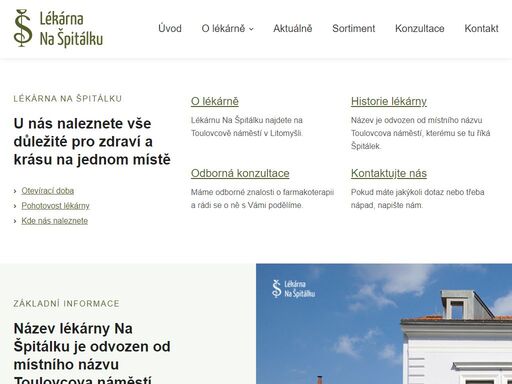Navigate to the Konzultace page
The image size is (512, 384).
tap(419, 28)
